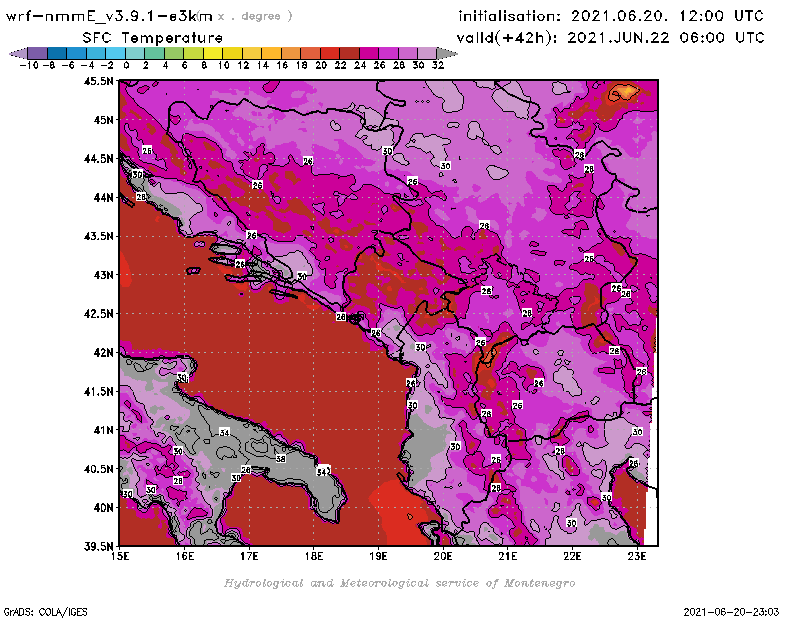The image size is (800, 618).
Task: Click the model title text wrf-nmmE_v3.9.1-e3km
Action: pos(109,16)
